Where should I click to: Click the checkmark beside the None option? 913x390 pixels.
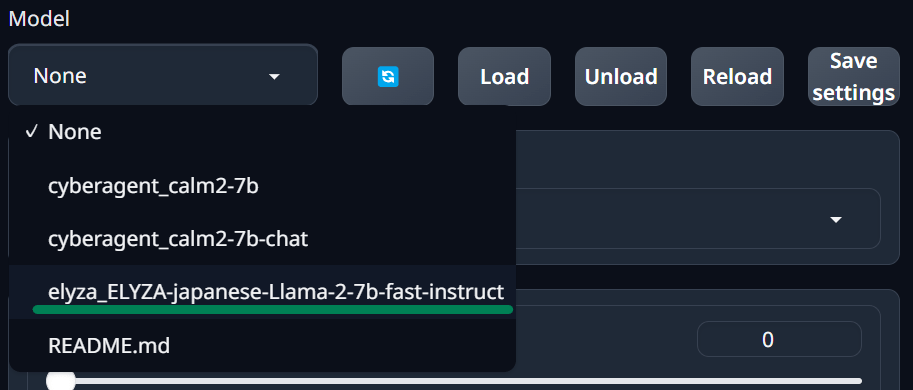31,132
